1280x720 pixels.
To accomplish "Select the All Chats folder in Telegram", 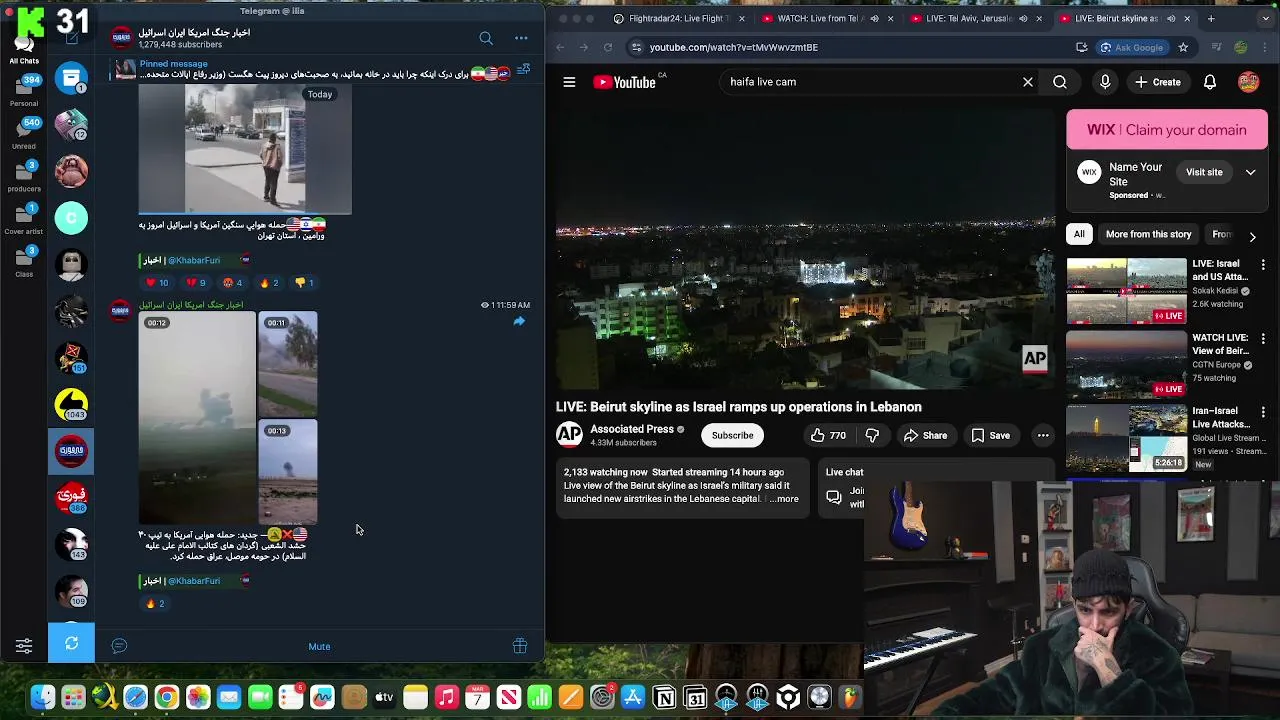I will click(24, 48).
